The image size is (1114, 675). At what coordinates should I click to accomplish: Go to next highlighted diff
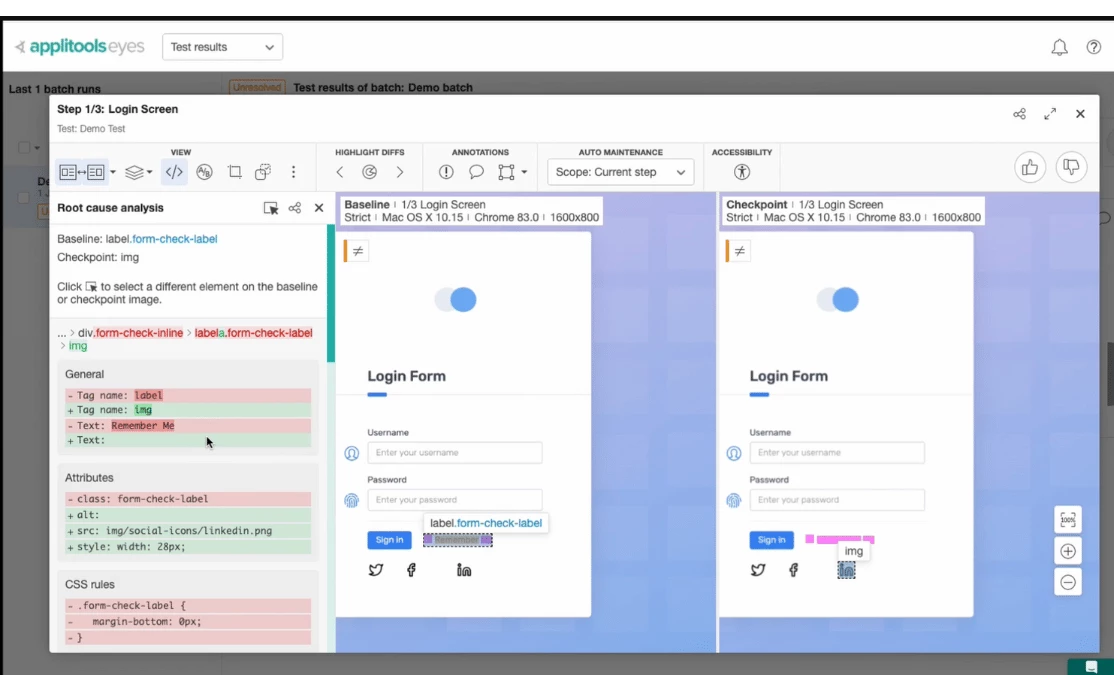pyautogui.click(x=400, y=172)
